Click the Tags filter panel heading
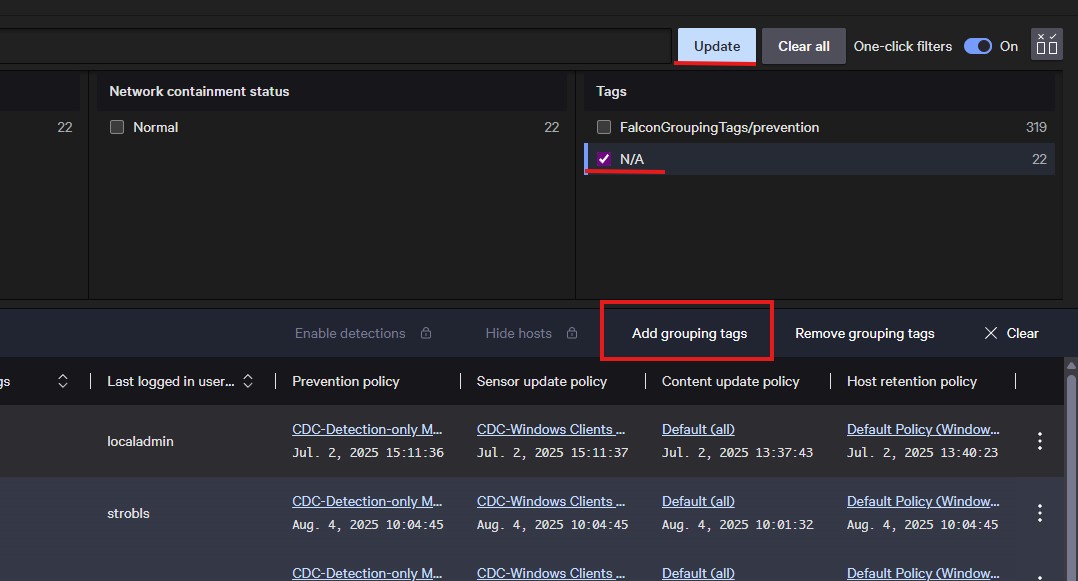Image resolution: width=1078 pixels, height=581 pixels. 611,91
